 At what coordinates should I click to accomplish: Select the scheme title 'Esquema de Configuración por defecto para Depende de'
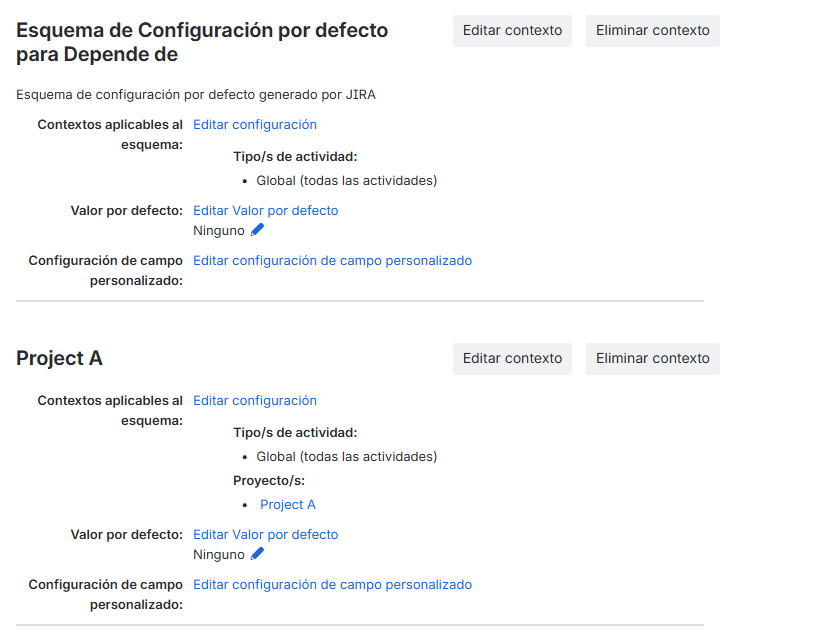point(201,42)
